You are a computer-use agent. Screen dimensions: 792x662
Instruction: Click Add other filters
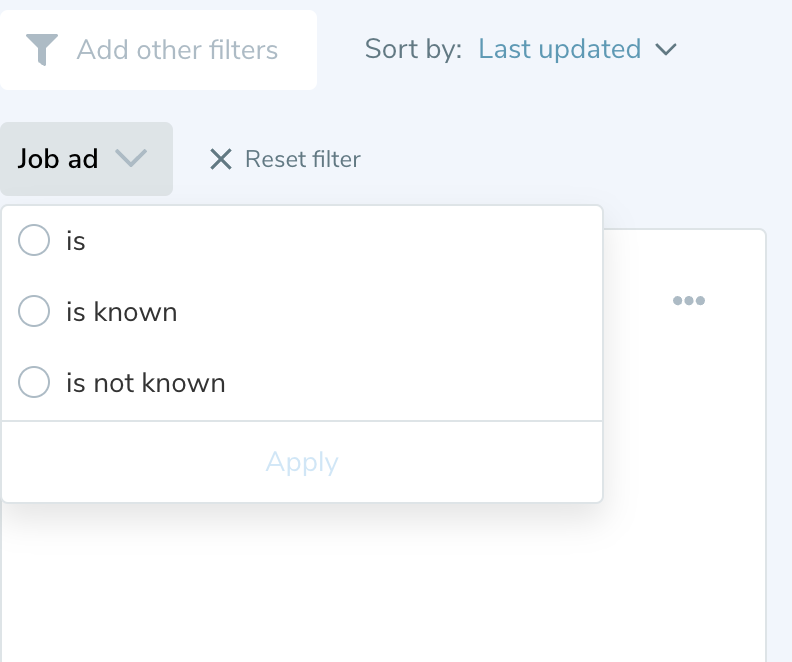177,49
